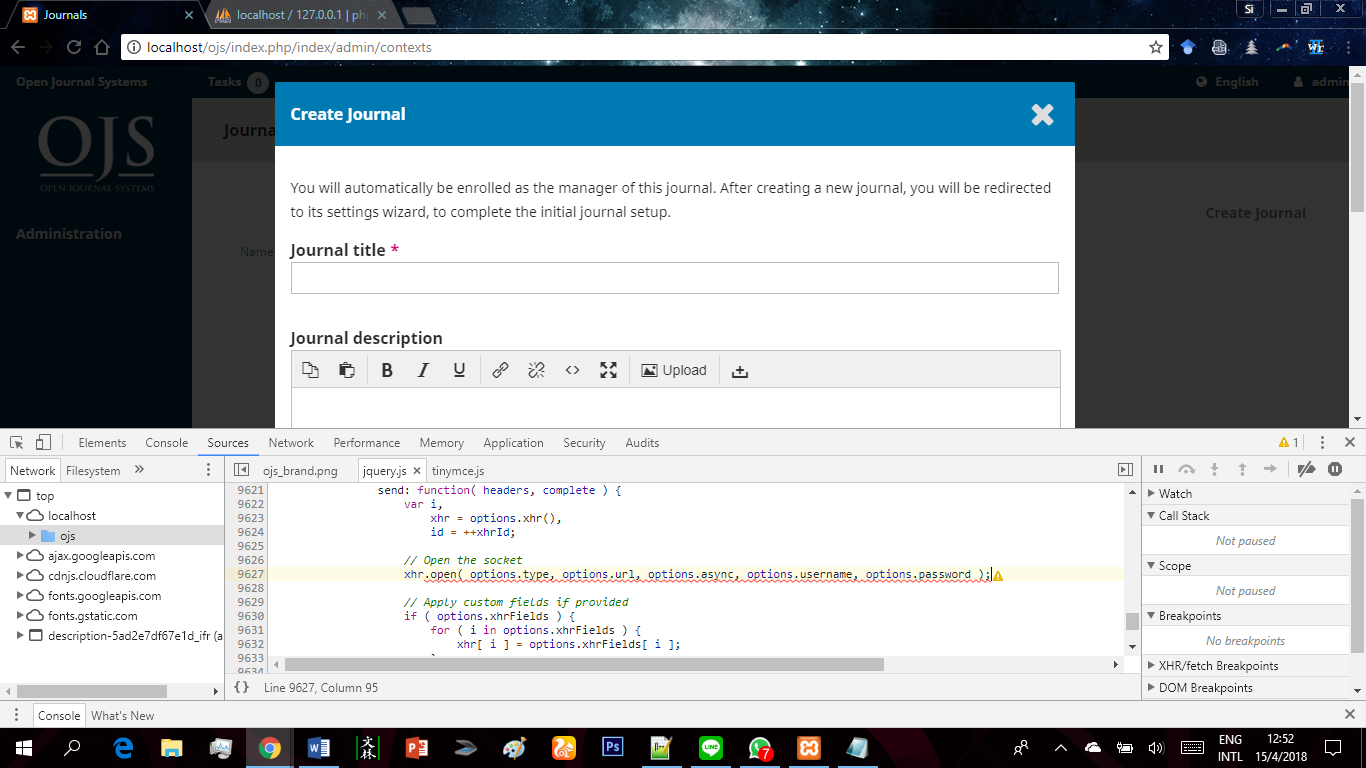
Task: Pause script execution button
Action: coord(1158,469)
